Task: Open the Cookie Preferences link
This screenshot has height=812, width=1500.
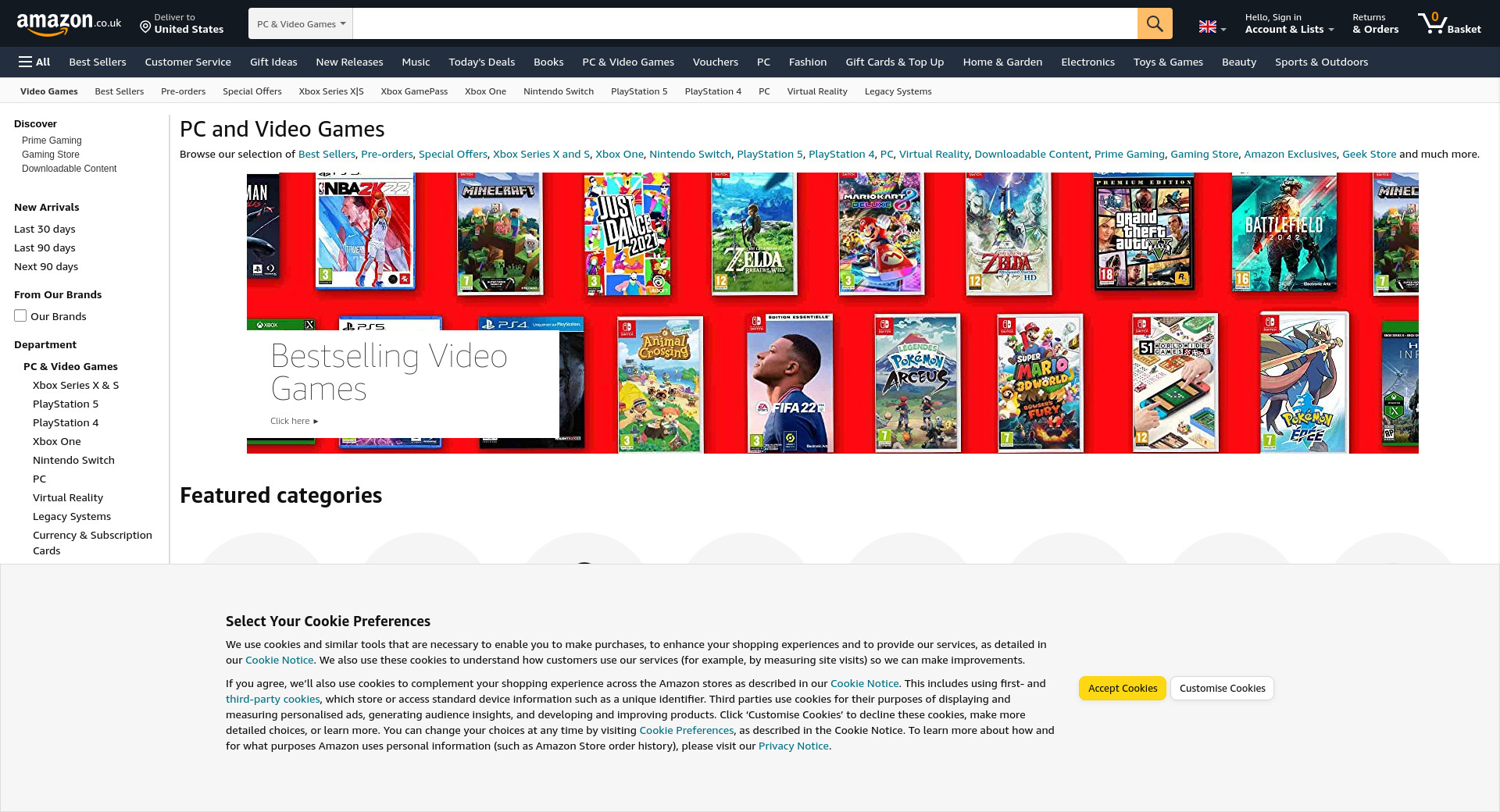Action: pos(686,730)
